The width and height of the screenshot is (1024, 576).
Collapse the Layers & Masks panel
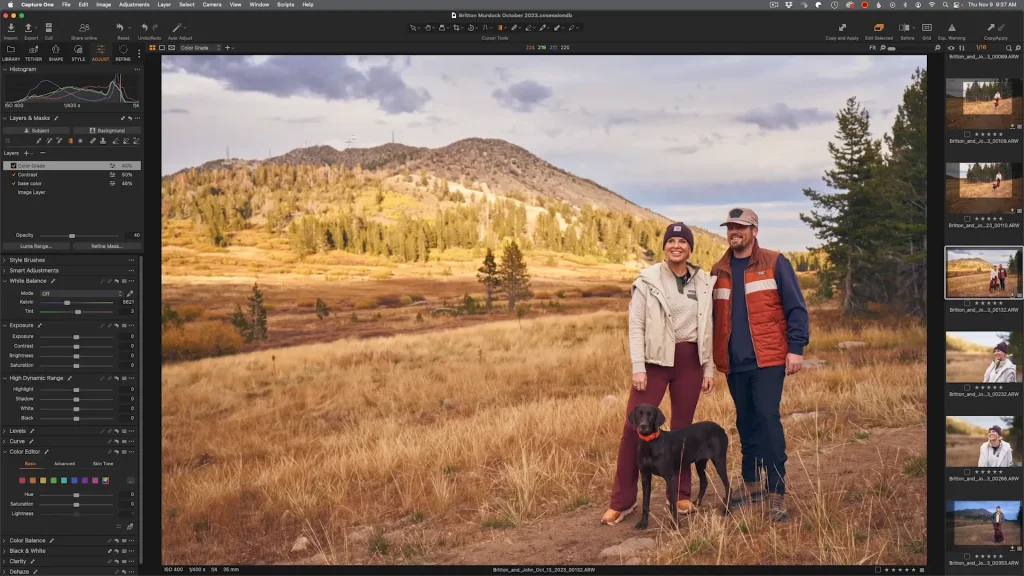(5, 118)
